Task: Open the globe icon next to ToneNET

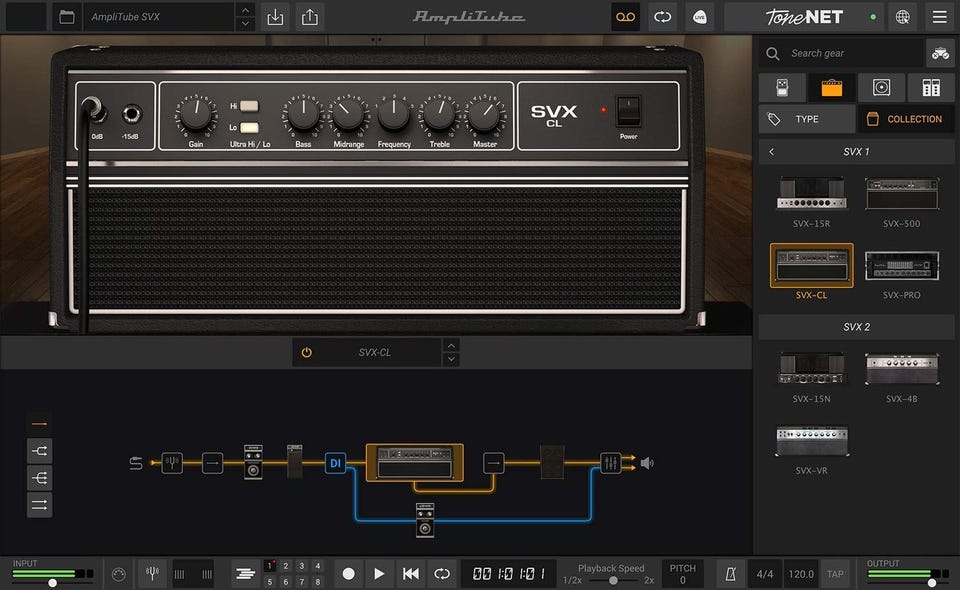Action: click(x=903, y=17)
